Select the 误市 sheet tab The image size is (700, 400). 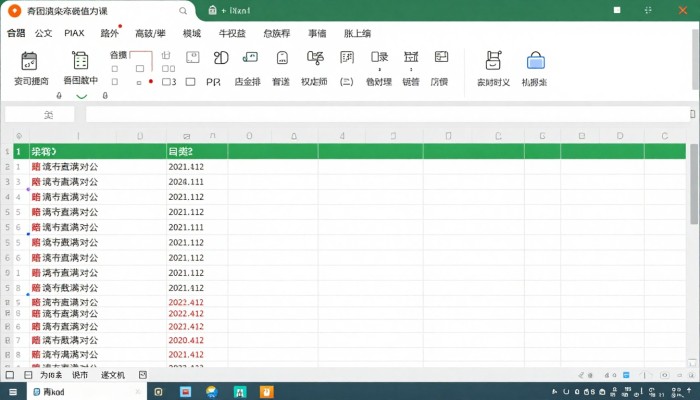pos(80,375)
